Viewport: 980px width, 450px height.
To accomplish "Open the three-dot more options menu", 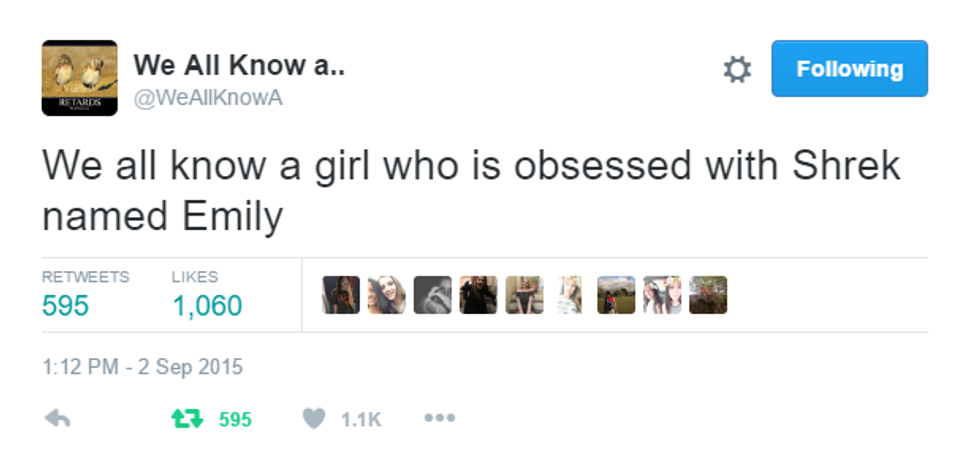I will click(438, 418).
